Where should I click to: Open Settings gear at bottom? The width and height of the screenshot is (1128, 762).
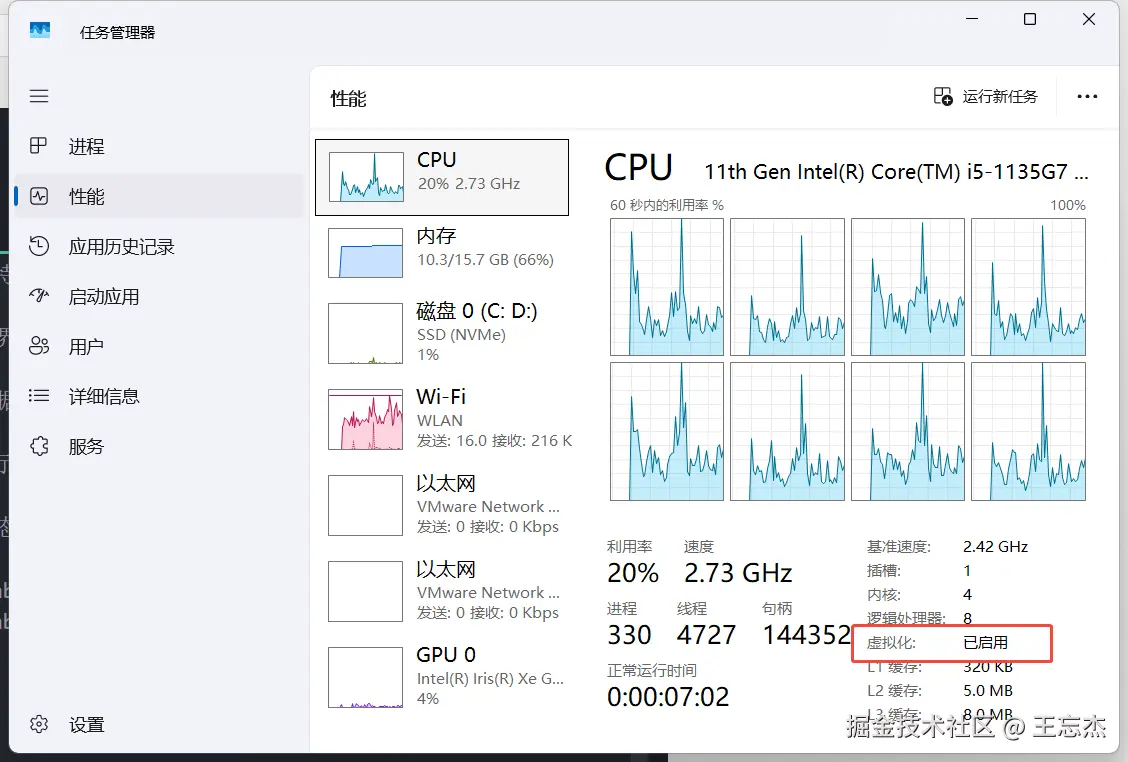[x=39, y=724]
